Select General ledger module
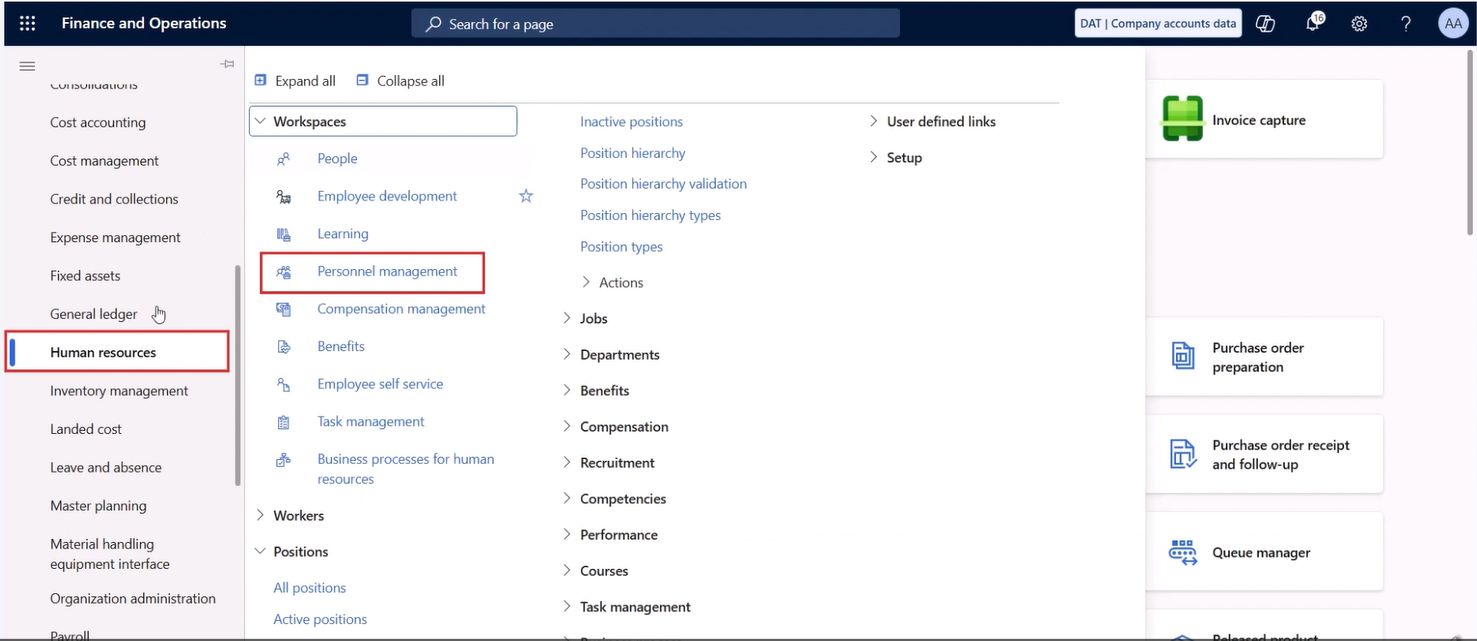The width and height of the screenshot is (1477, 641). [94, 314]
